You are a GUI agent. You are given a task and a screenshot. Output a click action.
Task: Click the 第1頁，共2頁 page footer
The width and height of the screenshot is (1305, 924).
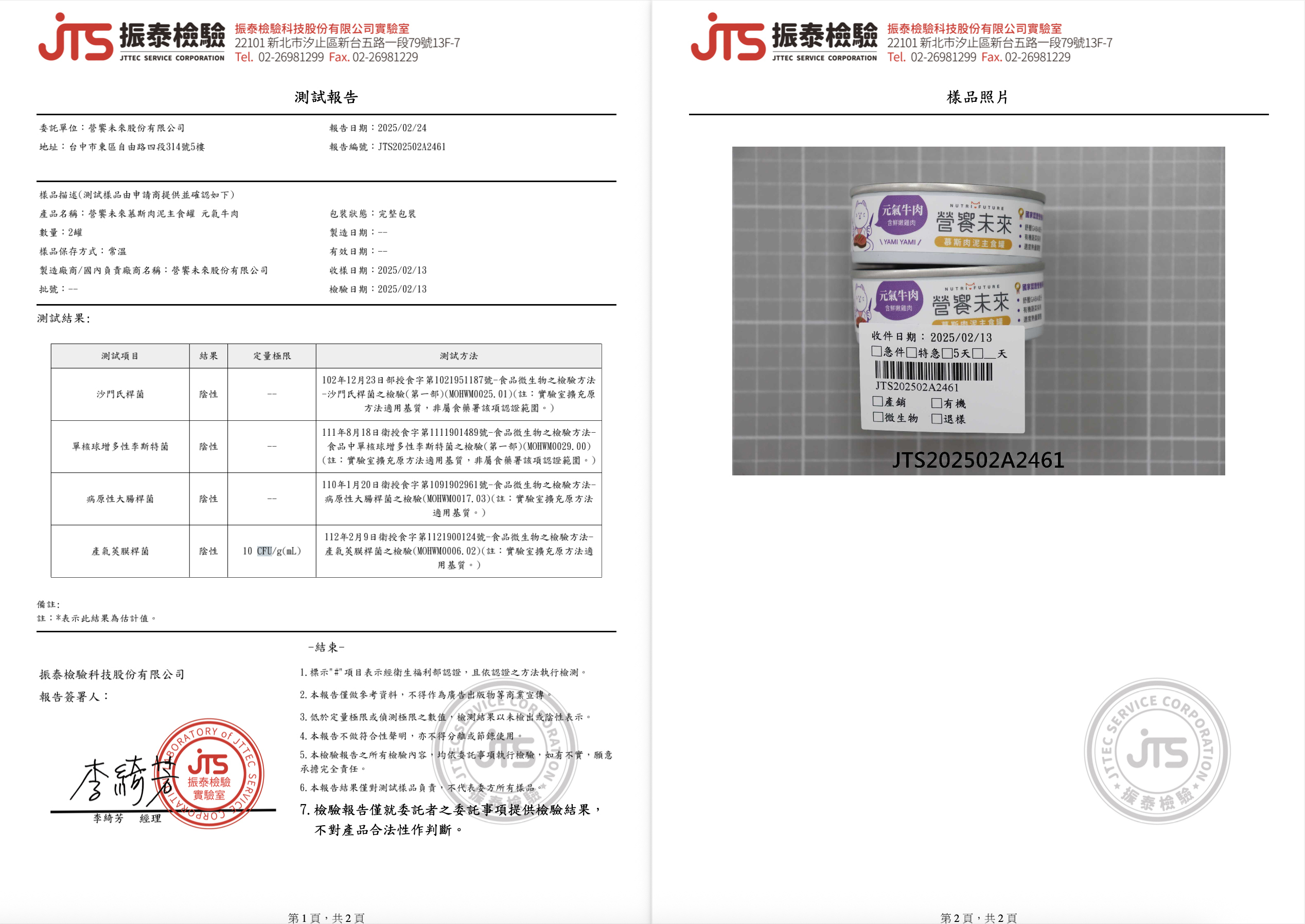point(326,917)
